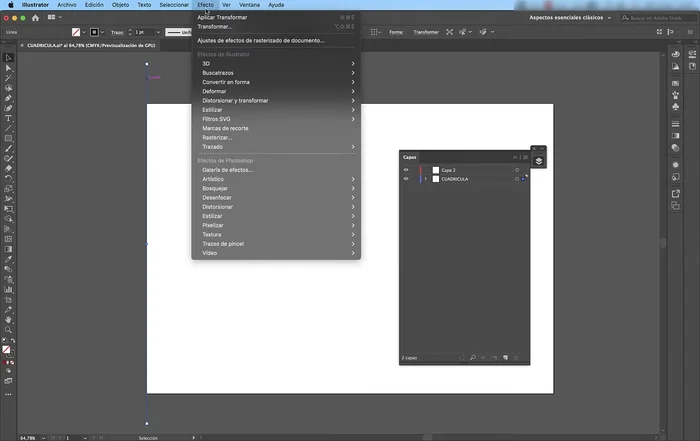Click the target circle of Capa 2
Screen dimensions: 700x441
click(x=517, y=170)
